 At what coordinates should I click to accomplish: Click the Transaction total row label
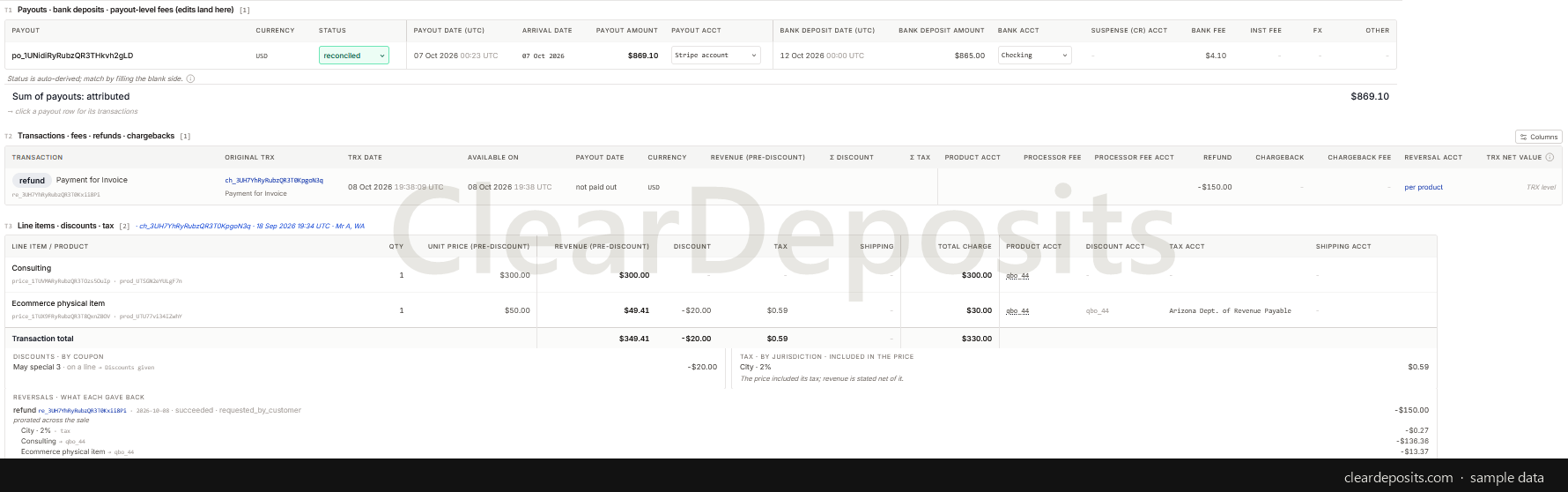(42, 339)
